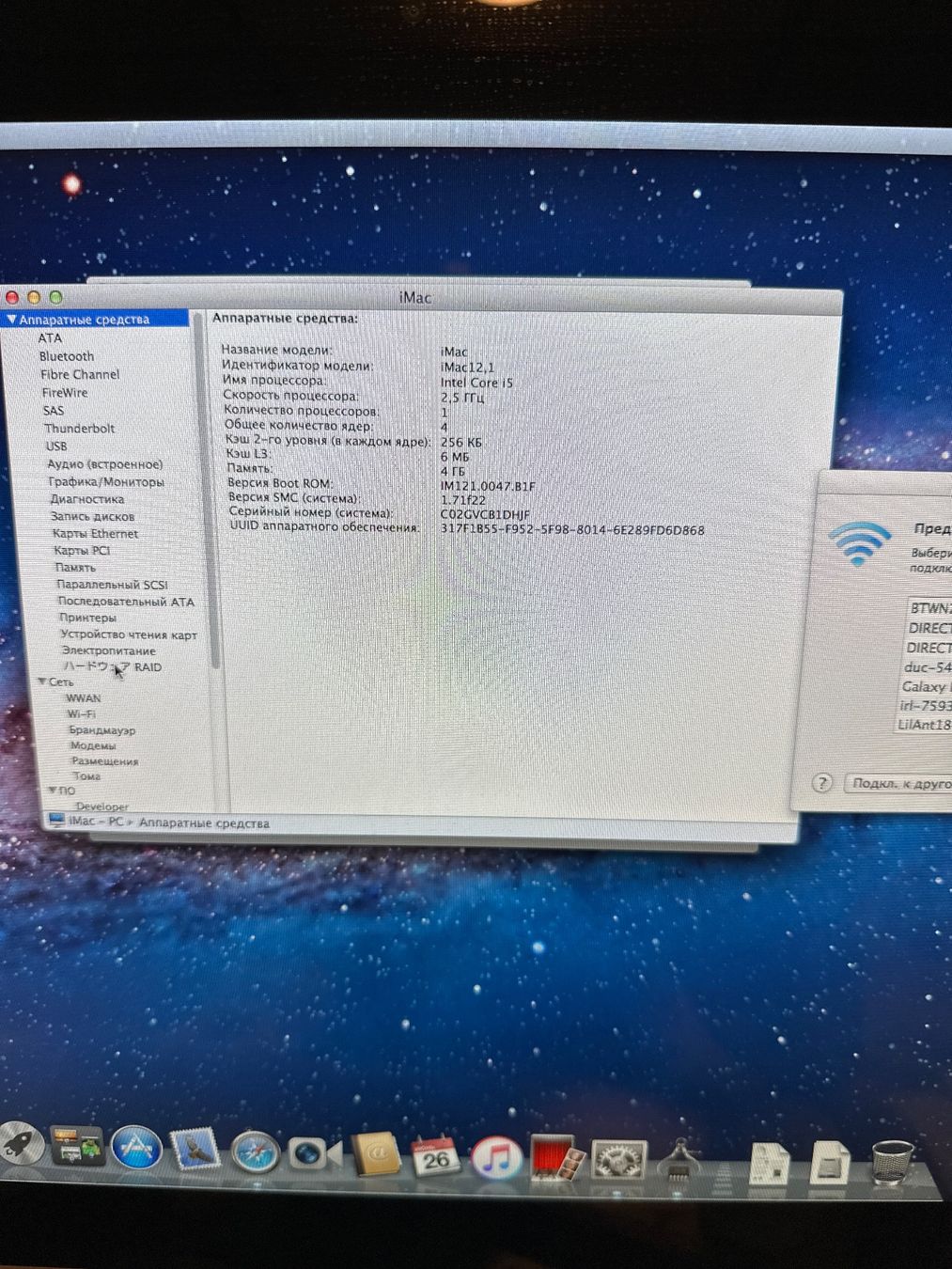Select Электропитание in the sidebar
952x1269 pixels.
point(109,650)
